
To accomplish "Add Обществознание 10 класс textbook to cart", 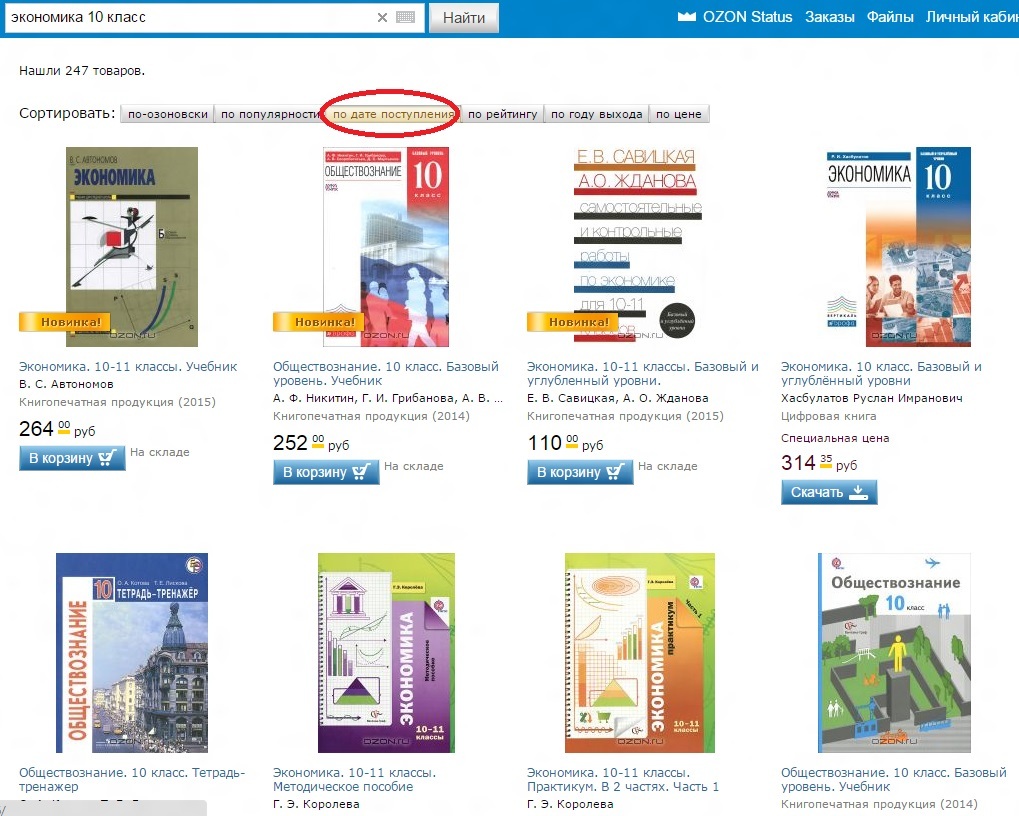I will pyautogui.click(x=326, y=472).
